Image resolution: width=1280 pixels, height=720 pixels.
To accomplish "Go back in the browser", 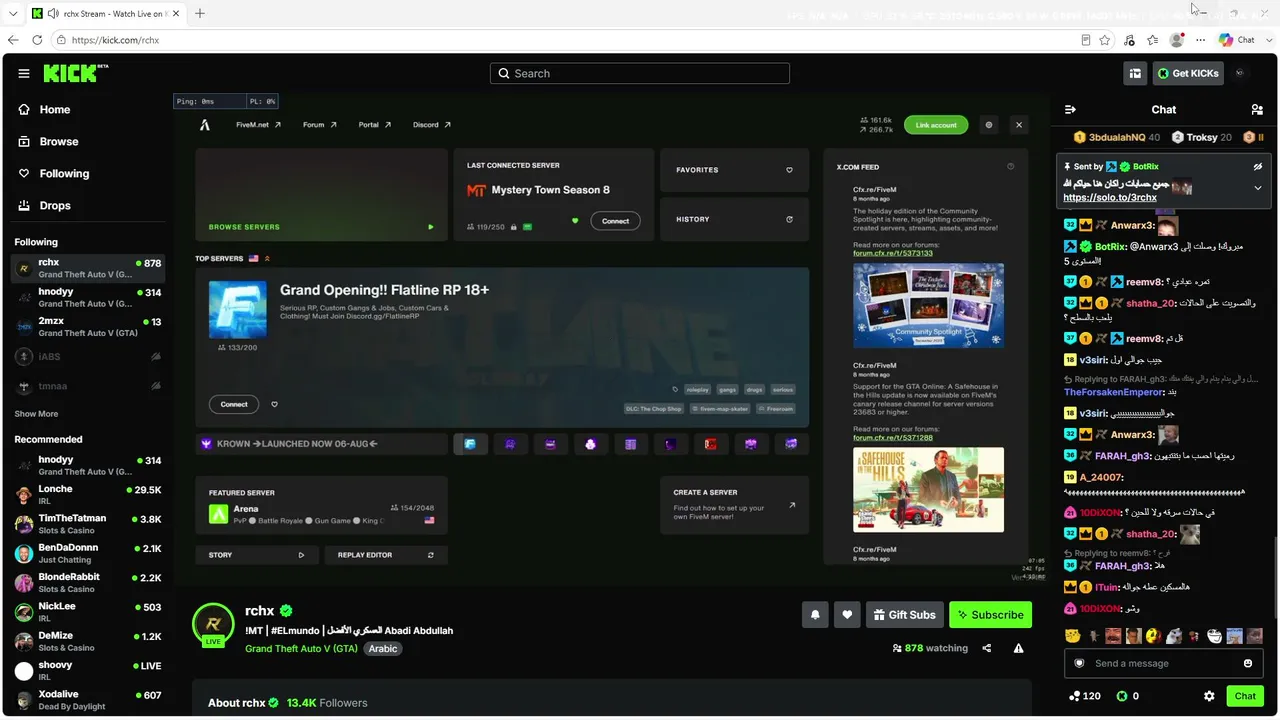I will (13, 40).
